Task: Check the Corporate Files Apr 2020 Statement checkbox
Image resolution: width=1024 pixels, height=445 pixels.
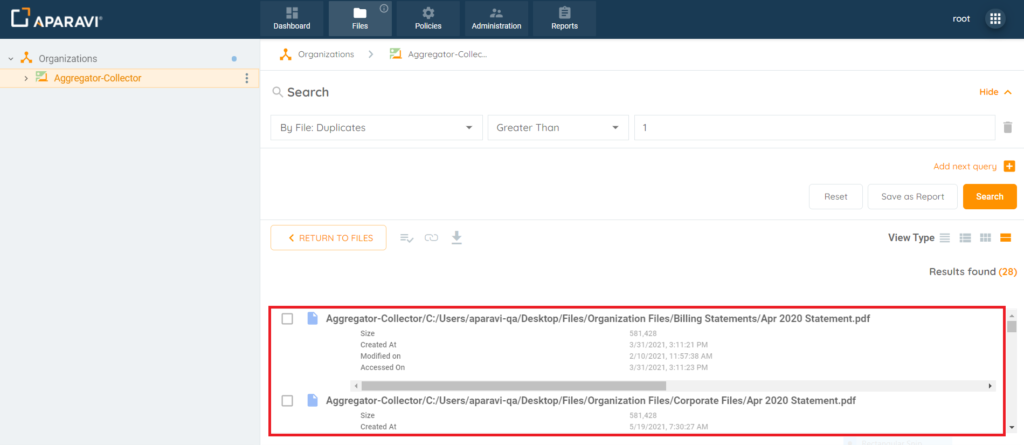Action: pos(287,401)
